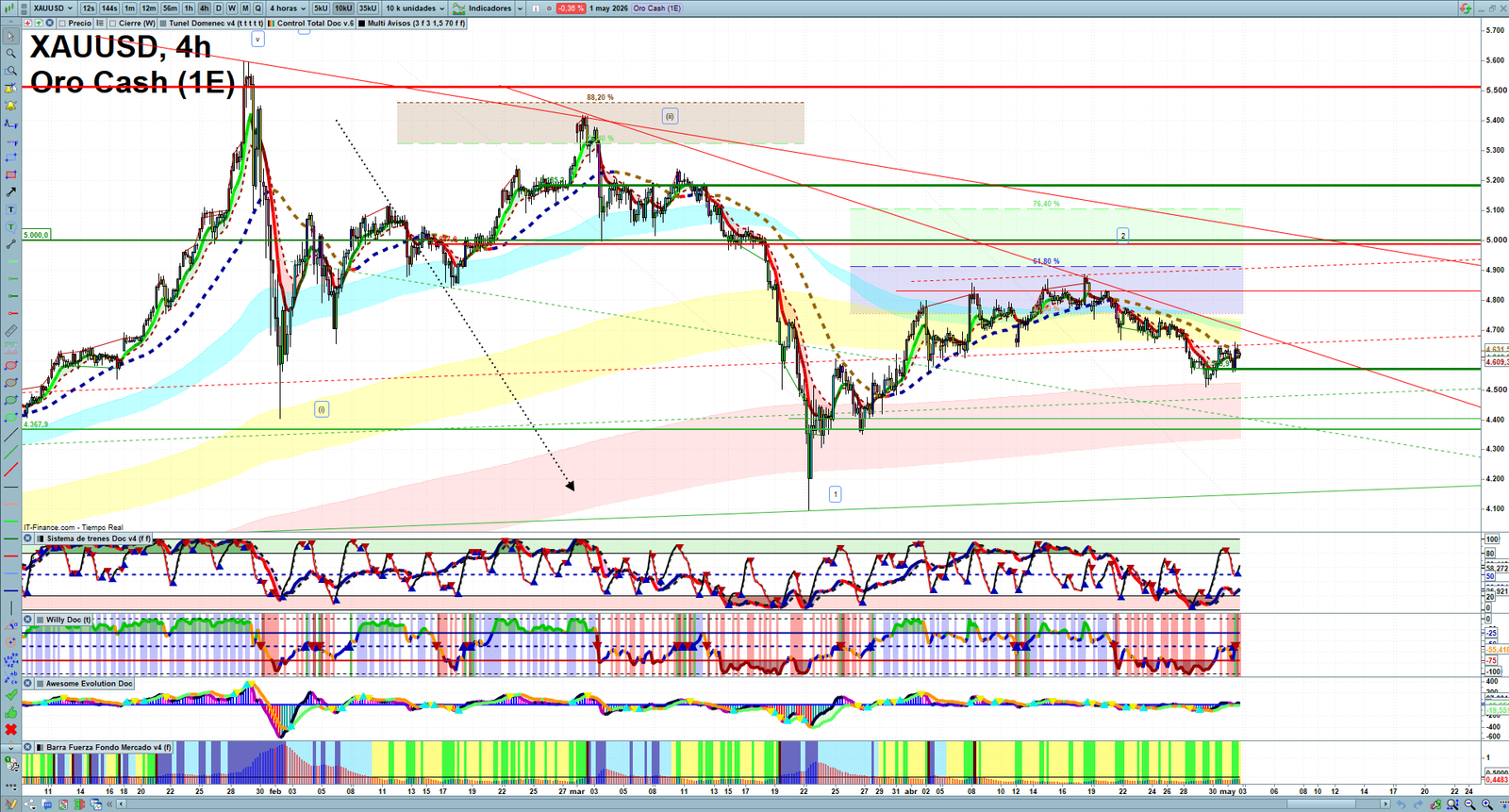Toggle the Multi Avisos indicator box
The height and width of the screenshot is (812, 1509).
(x=361, y=23)
